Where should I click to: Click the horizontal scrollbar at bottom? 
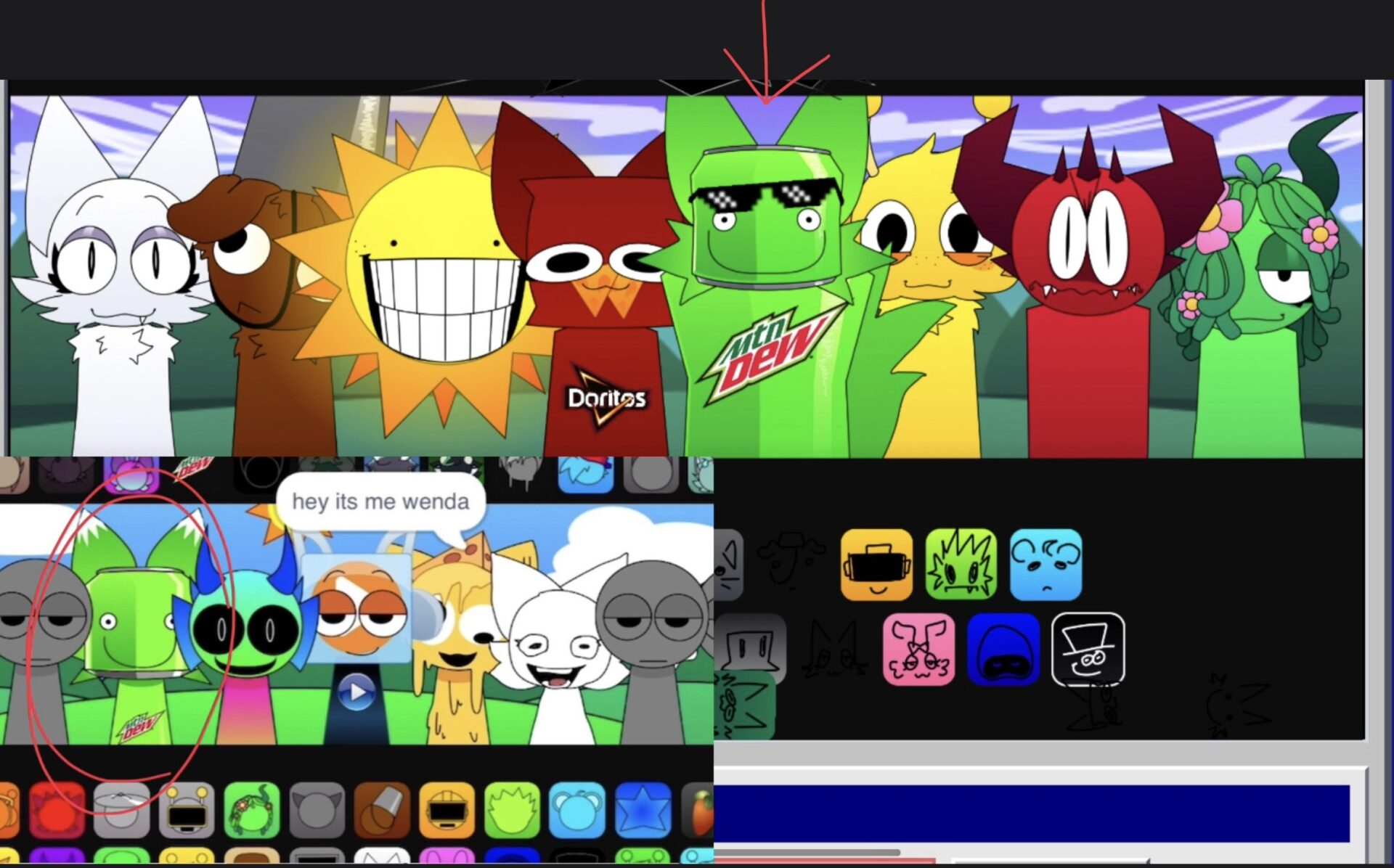806,853
